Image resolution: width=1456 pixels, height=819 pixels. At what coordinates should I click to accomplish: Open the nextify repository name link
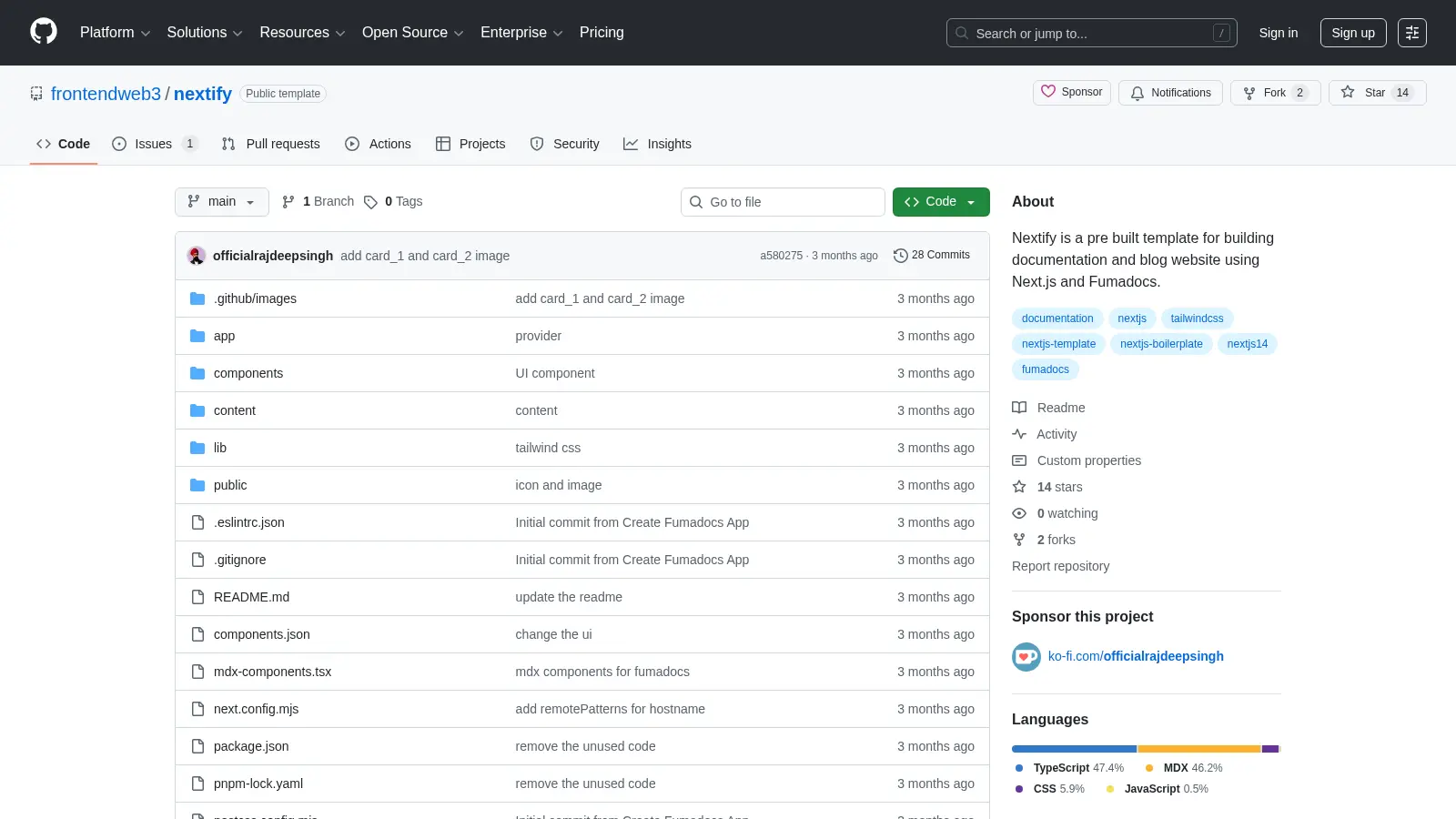(x=203, y=94)
